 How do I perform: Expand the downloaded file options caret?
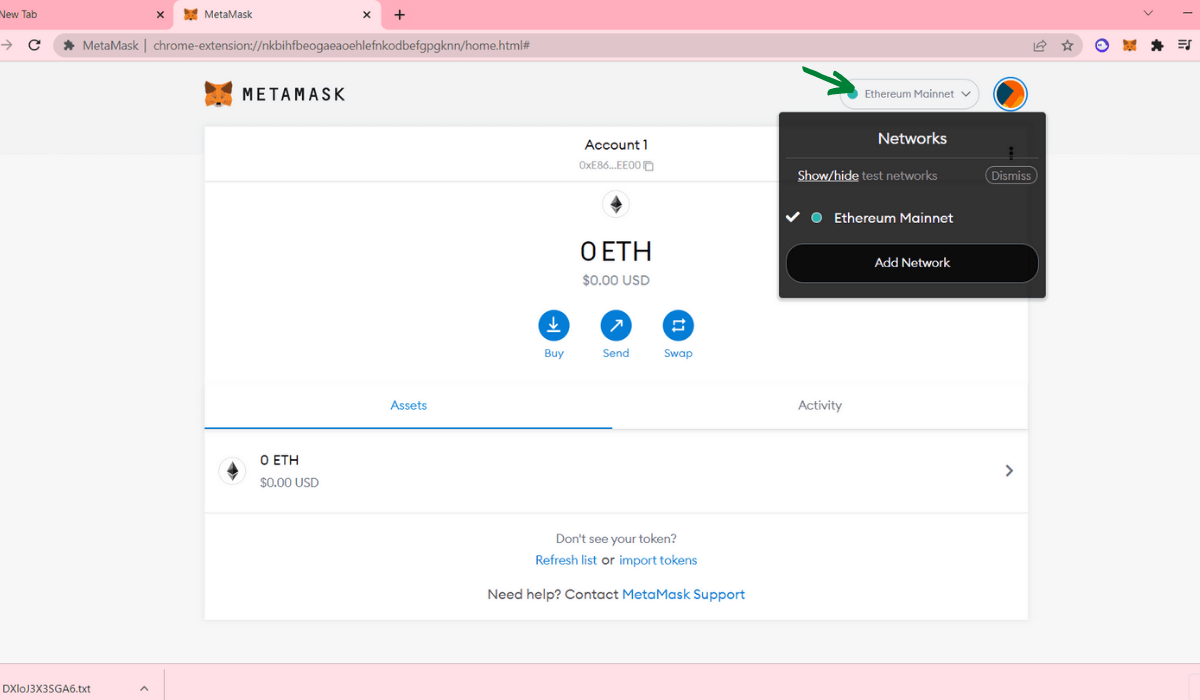(x=144, y=688)
